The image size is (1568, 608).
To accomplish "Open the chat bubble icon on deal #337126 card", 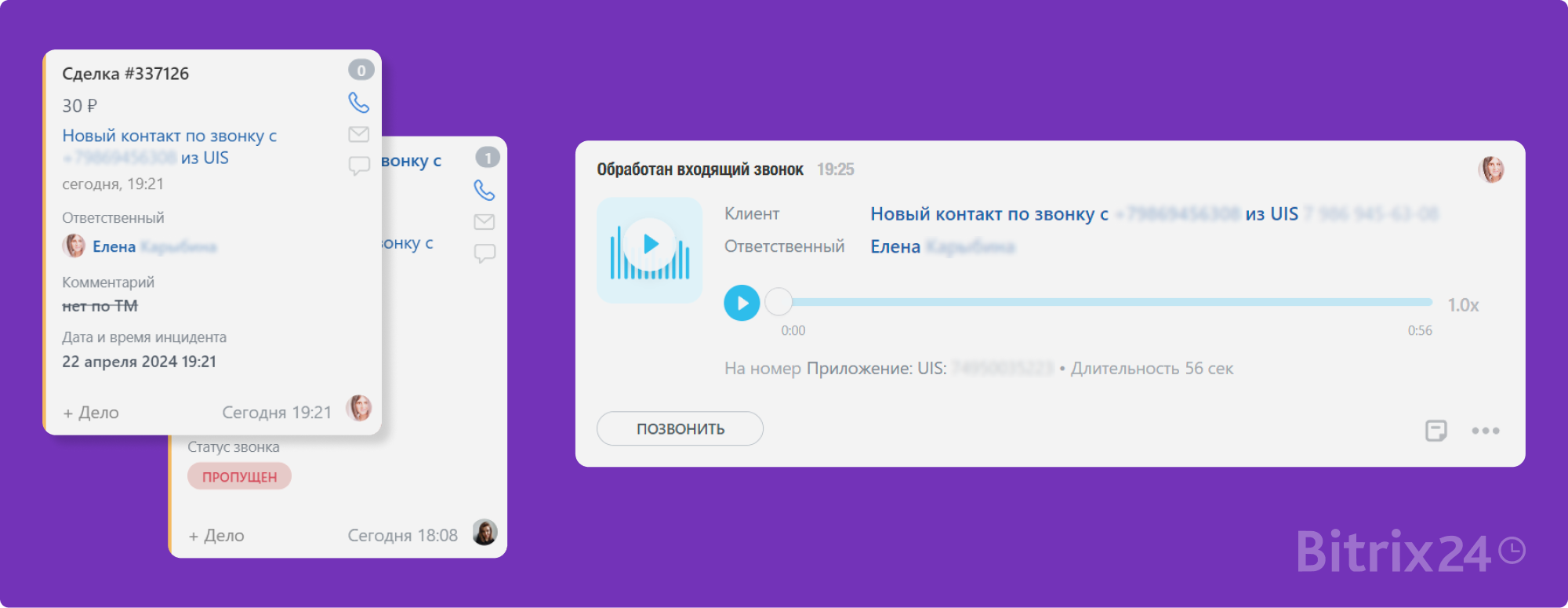I will coord(358,166).
